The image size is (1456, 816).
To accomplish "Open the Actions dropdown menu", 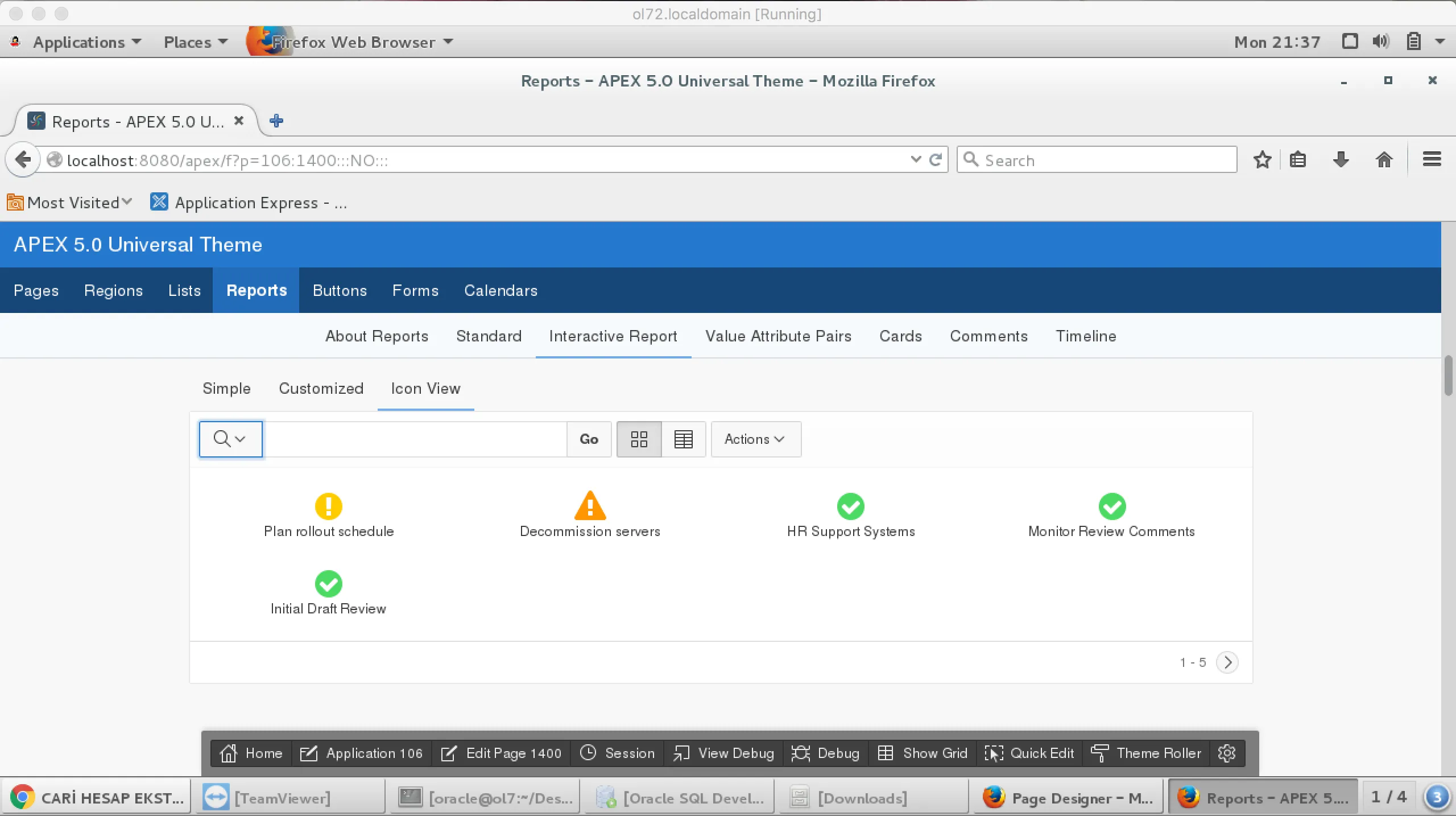I will (755, 439).
